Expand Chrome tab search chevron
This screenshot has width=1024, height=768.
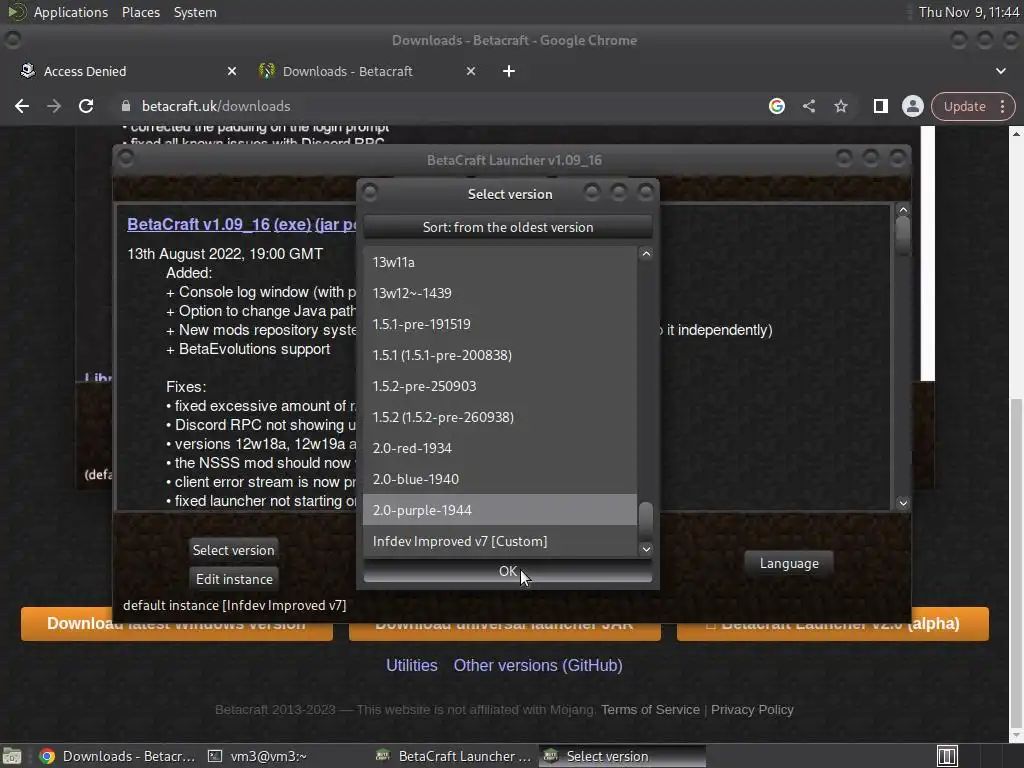[1000, 71]
